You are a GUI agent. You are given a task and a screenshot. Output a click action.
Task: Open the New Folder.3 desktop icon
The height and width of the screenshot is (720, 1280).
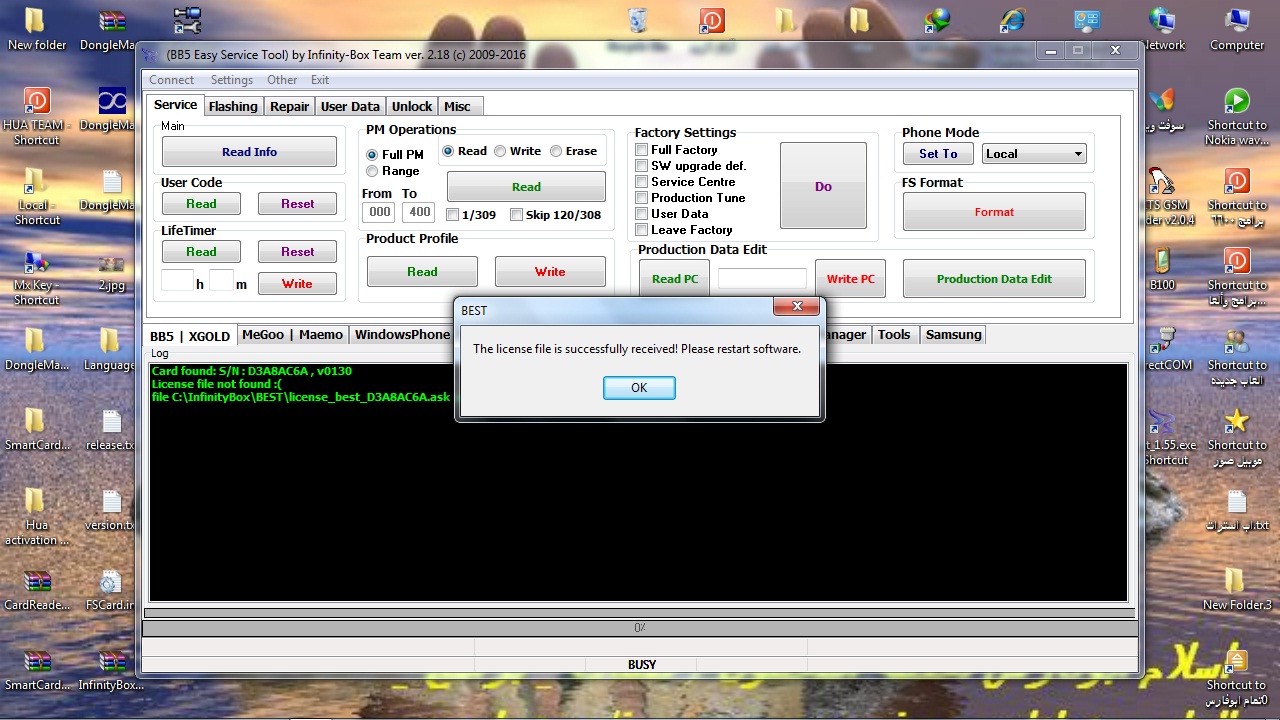[1237, 590]
